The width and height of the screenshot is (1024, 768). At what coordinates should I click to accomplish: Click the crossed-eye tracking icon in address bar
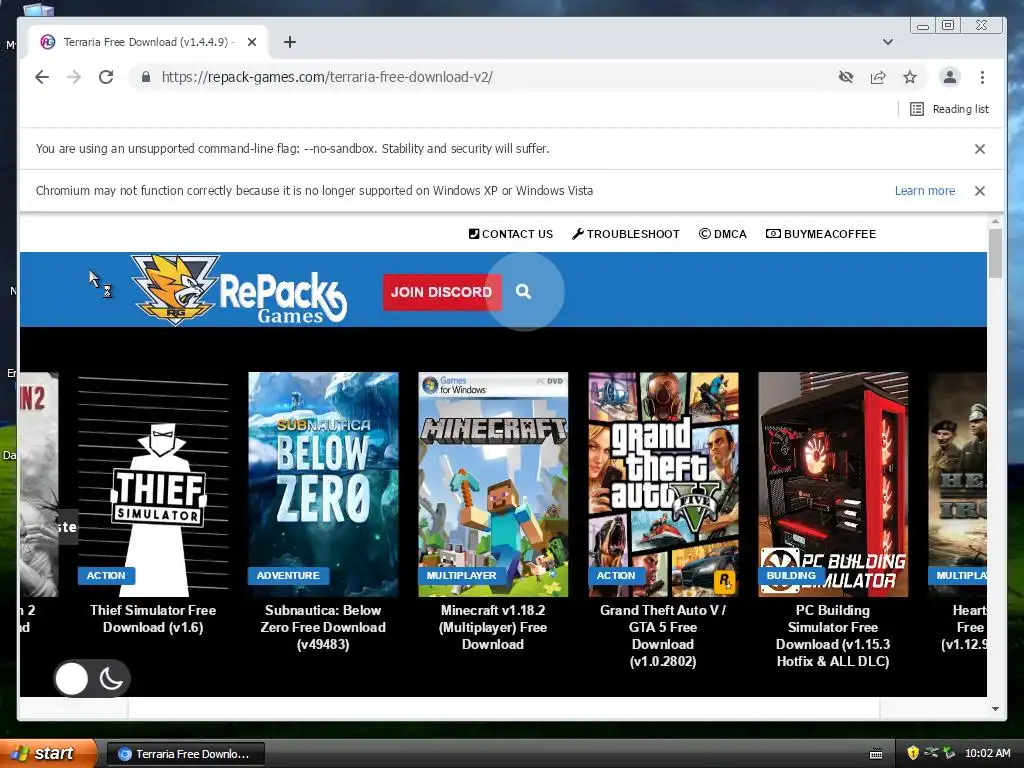click(846, 77)
